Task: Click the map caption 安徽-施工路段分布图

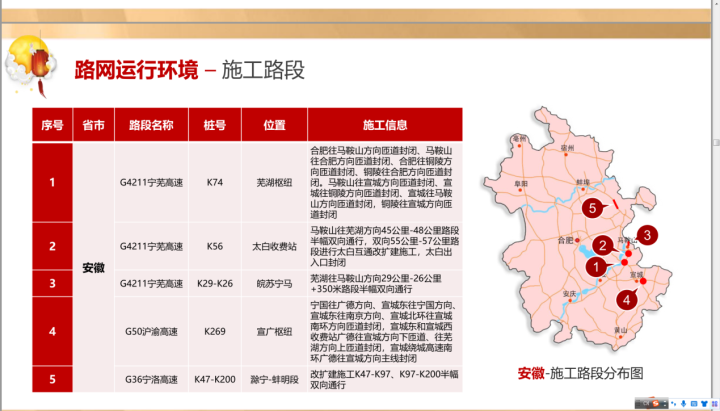Action: coord(580,373)
